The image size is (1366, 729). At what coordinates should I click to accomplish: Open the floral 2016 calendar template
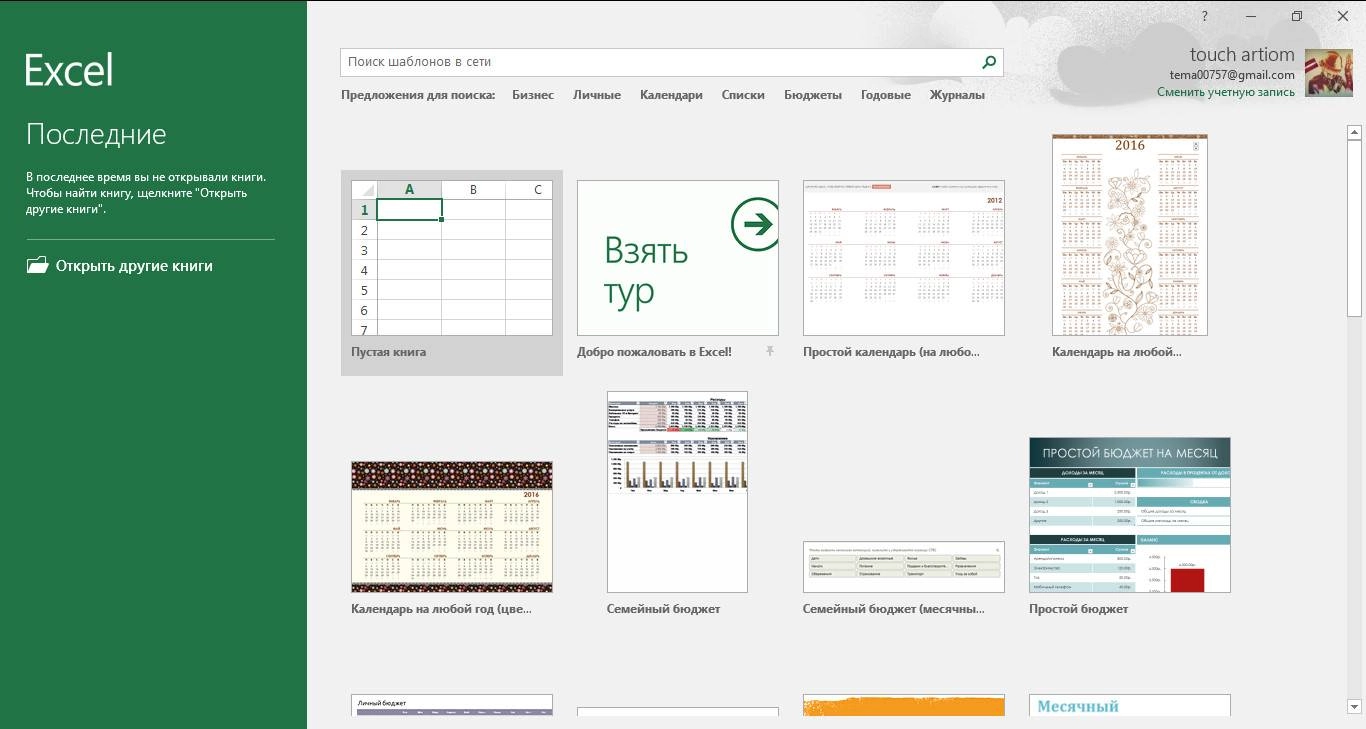1130,235
